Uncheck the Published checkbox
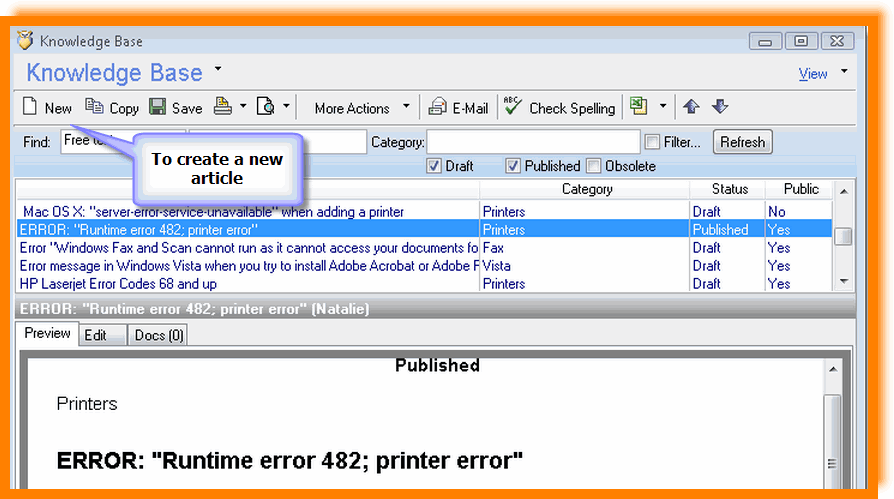Viewport: 894px width, 499px height. point(513,166)
